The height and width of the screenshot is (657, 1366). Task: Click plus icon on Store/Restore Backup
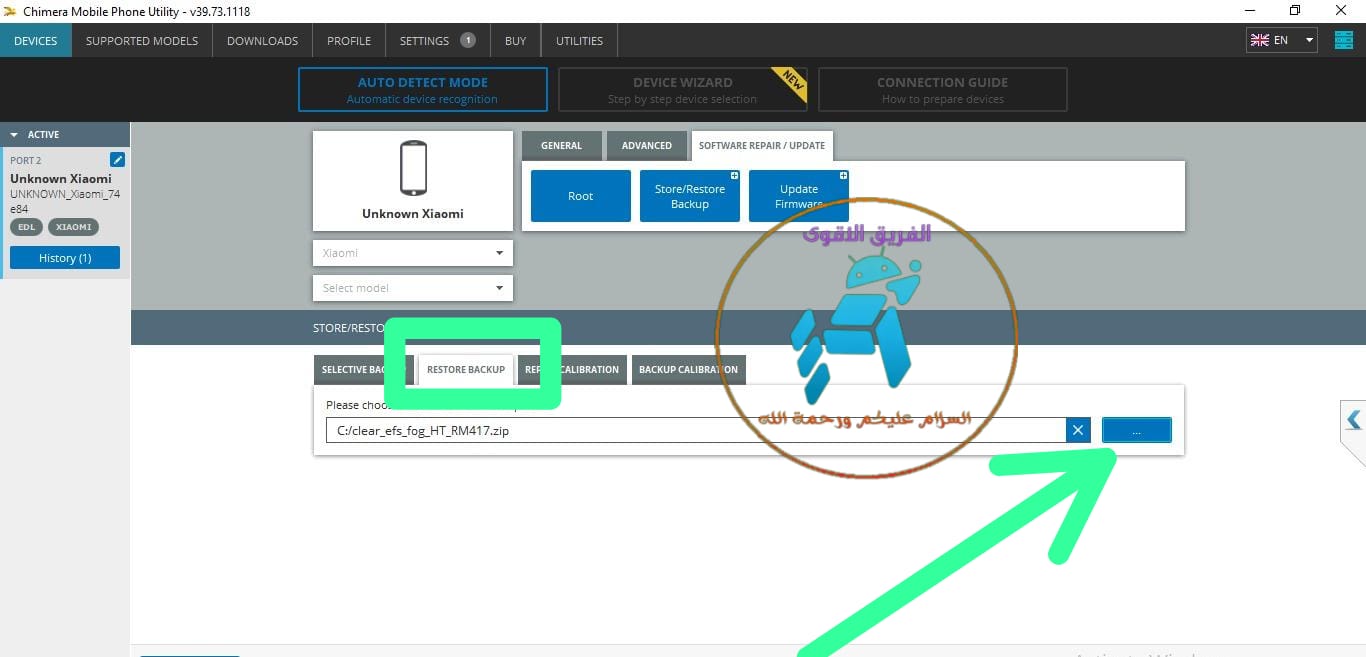coord(734,176)
